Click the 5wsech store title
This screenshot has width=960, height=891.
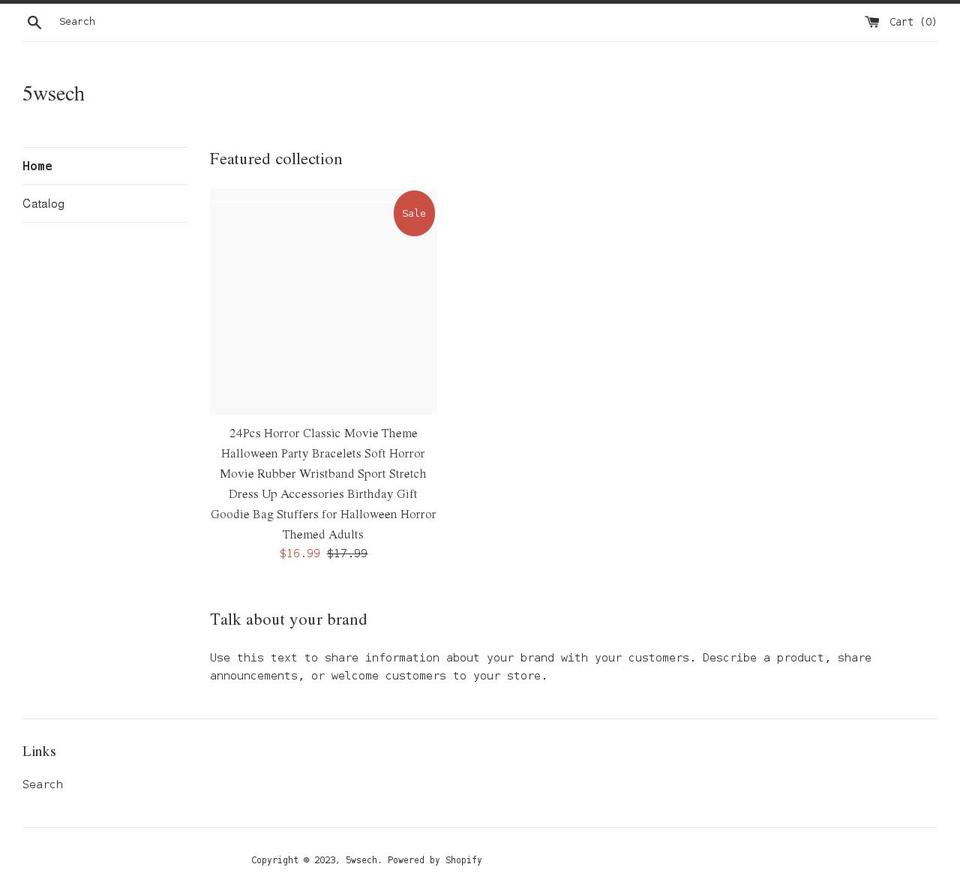[x=53, y=93]
